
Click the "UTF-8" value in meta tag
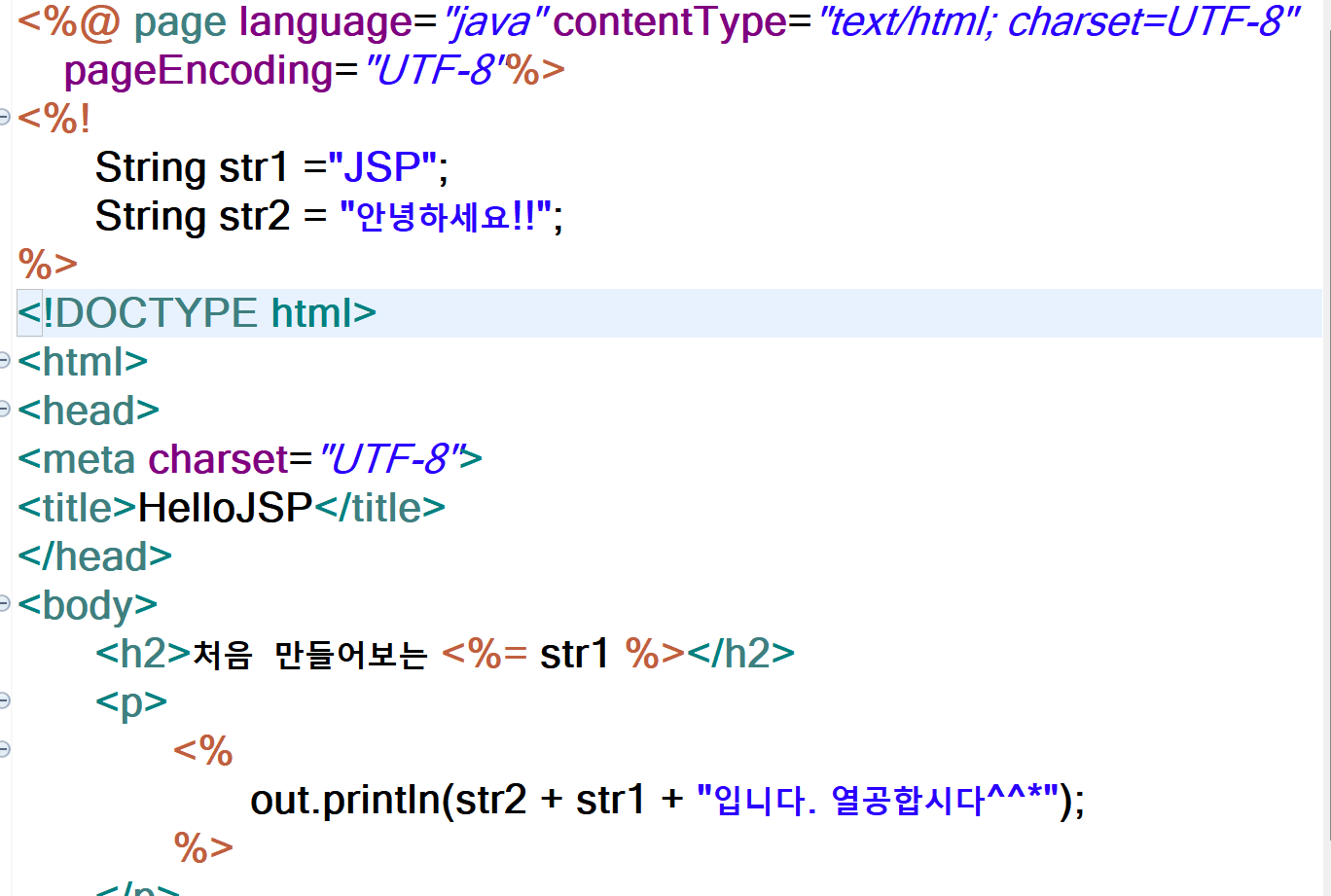pos(389,459)
